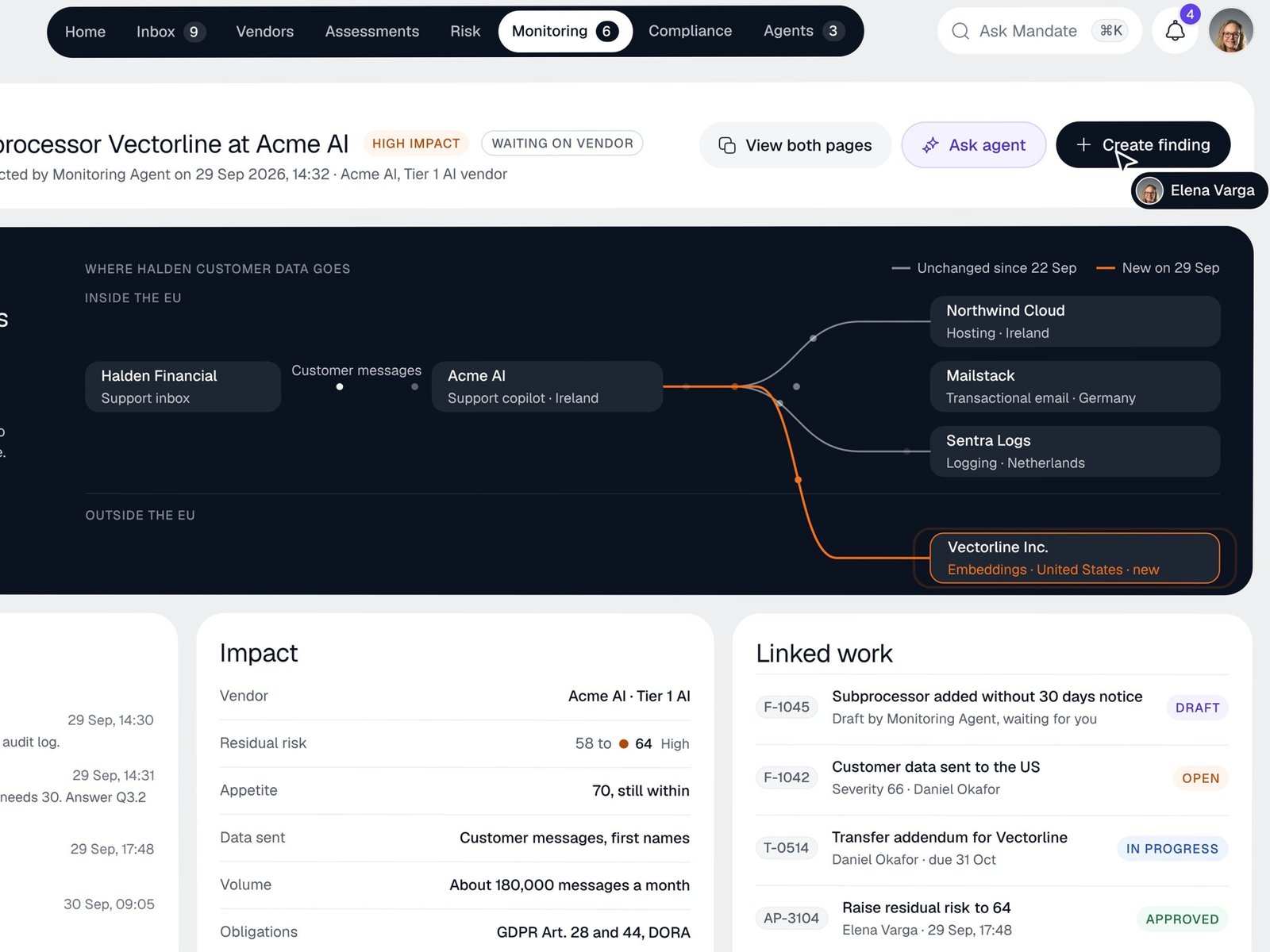Screen dimensions: 1270x952
Task: Click the plus icon on Create finding
Action: (1083, 144)
